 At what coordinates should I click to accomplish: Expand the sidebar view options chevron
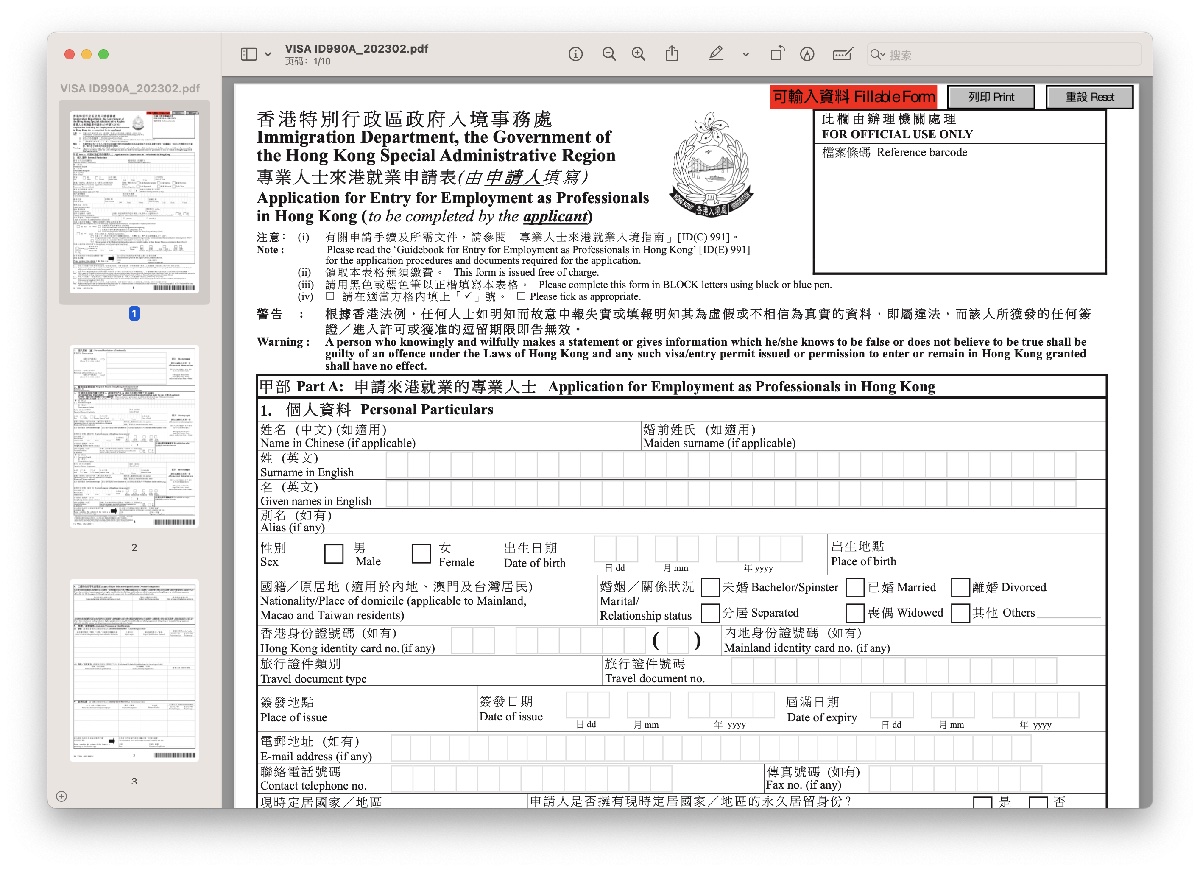(x=268, y=55)
